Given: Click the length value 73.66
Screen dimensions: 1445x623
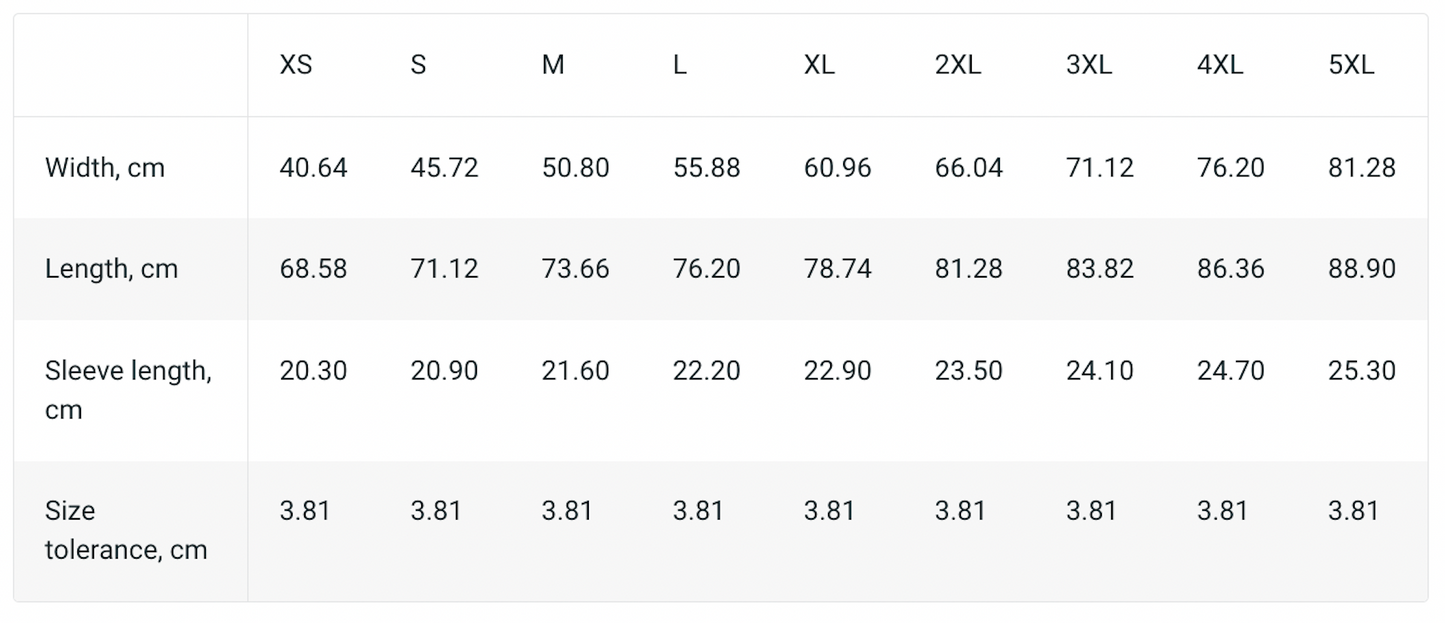Looking at the screenshot, I should point(575,269).
